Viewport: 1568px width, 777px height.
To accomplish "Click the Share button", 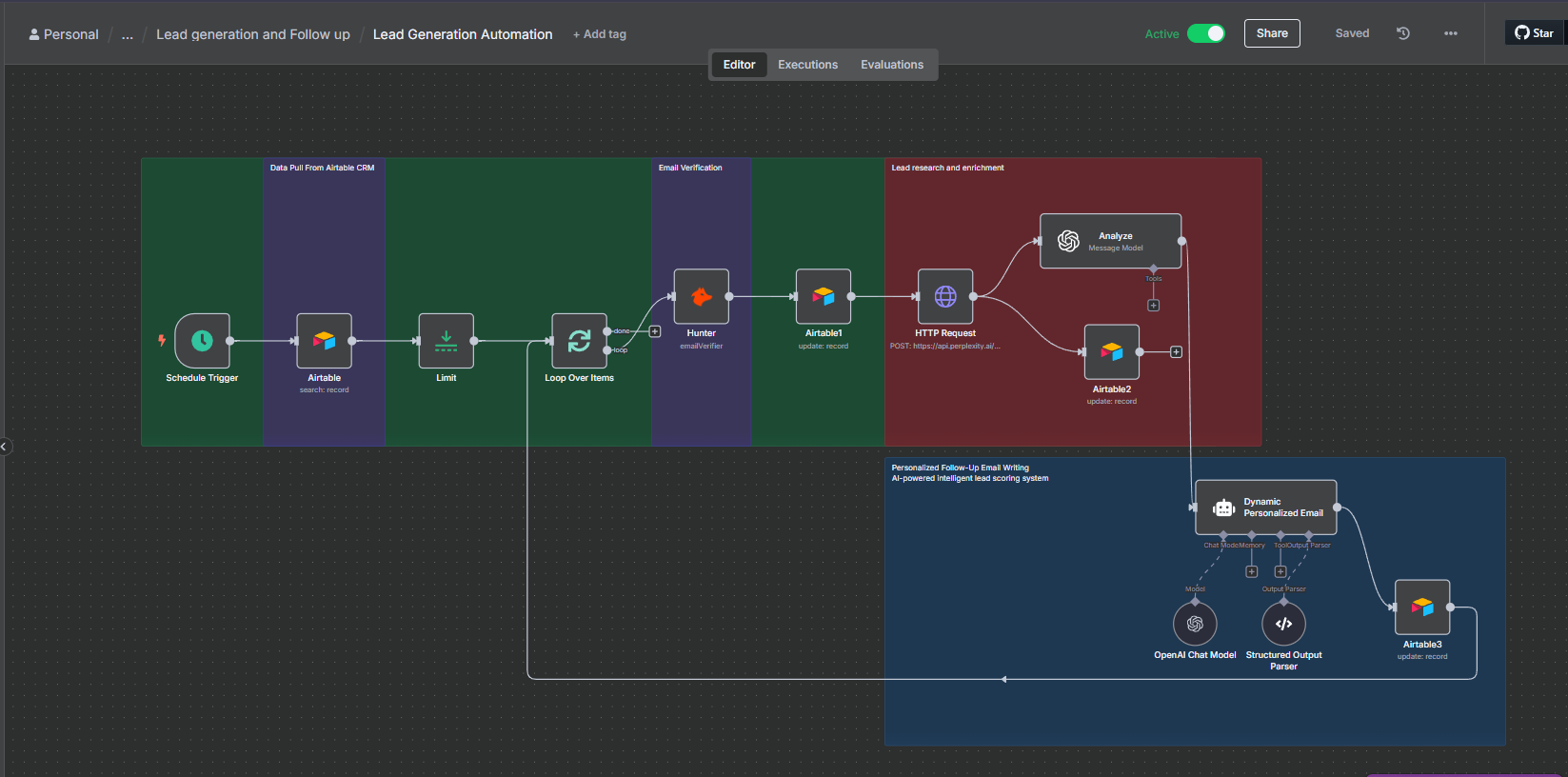I will (1271, 33).
